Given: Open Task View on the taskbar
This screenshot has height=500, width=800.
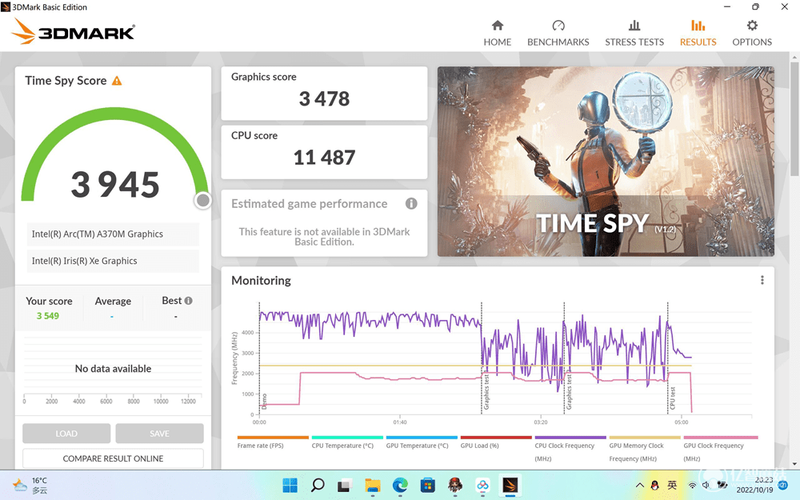Looking at the screenshot, I should point(344,485).
